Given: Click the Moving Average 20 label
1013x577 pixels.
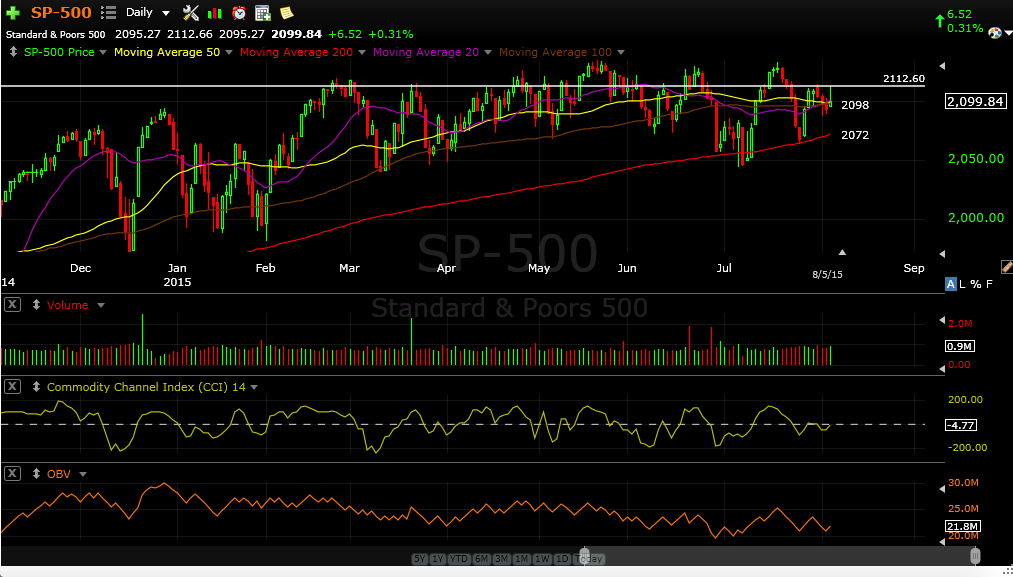Looking at the screenshot, I should coord(426,52).
